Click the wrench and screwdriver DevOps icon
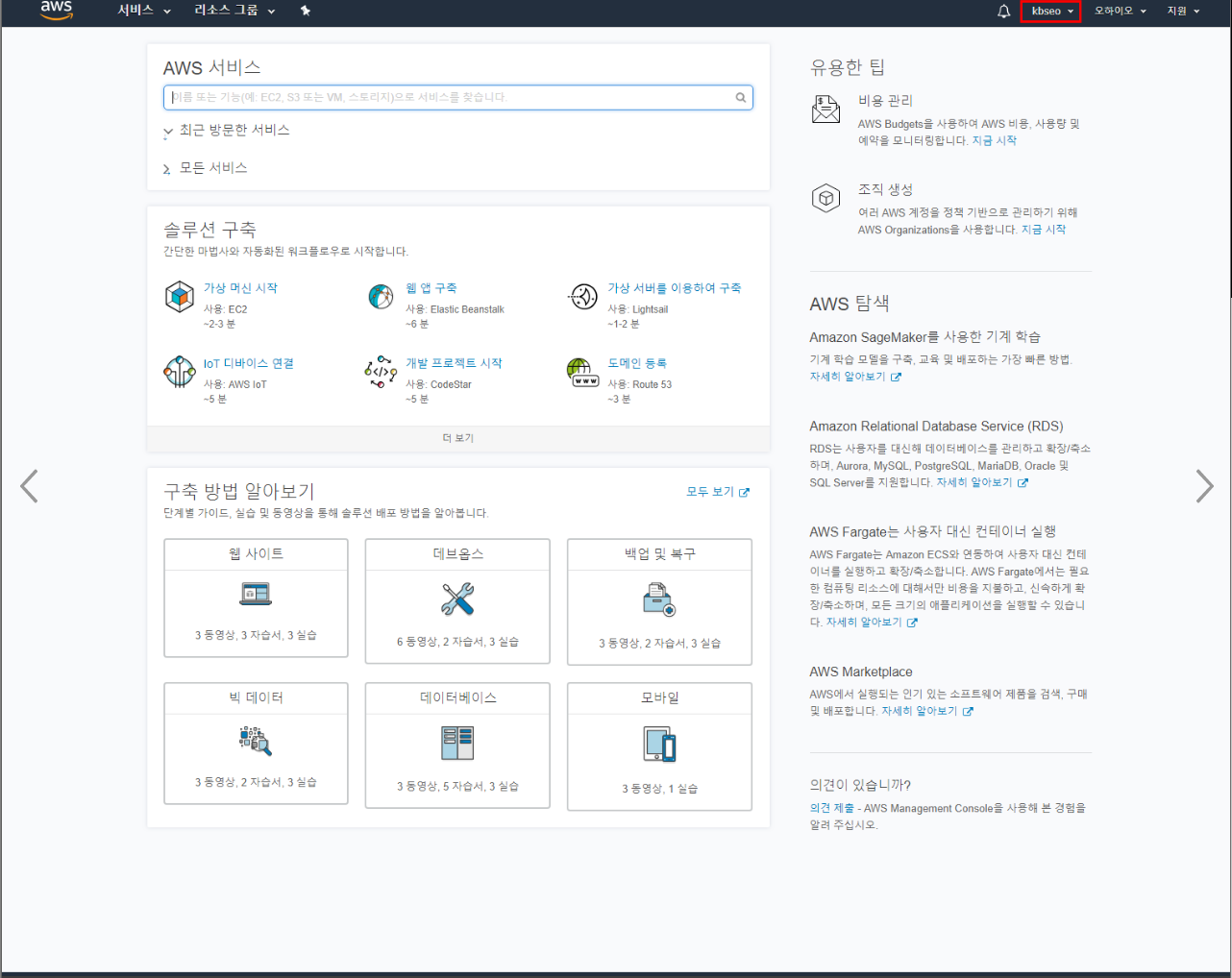The image size is (1232, 978). [x=457, y=599]
